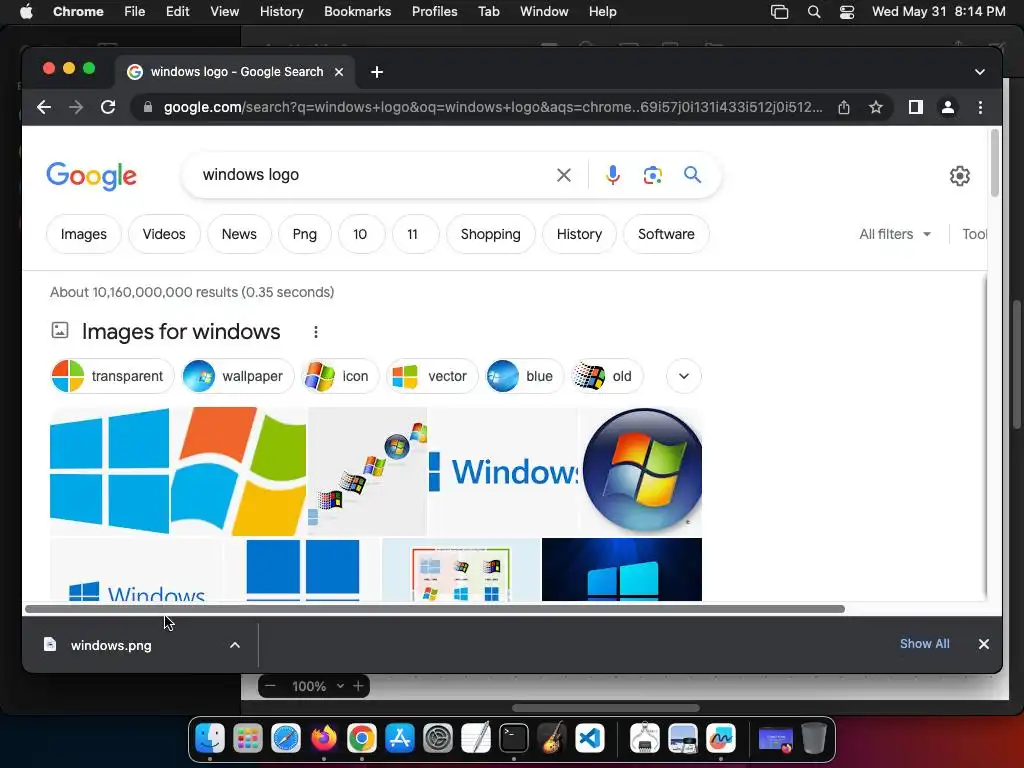Open System Settings from the Dock
1024x768 pixels.
click(x=438, y=739)
